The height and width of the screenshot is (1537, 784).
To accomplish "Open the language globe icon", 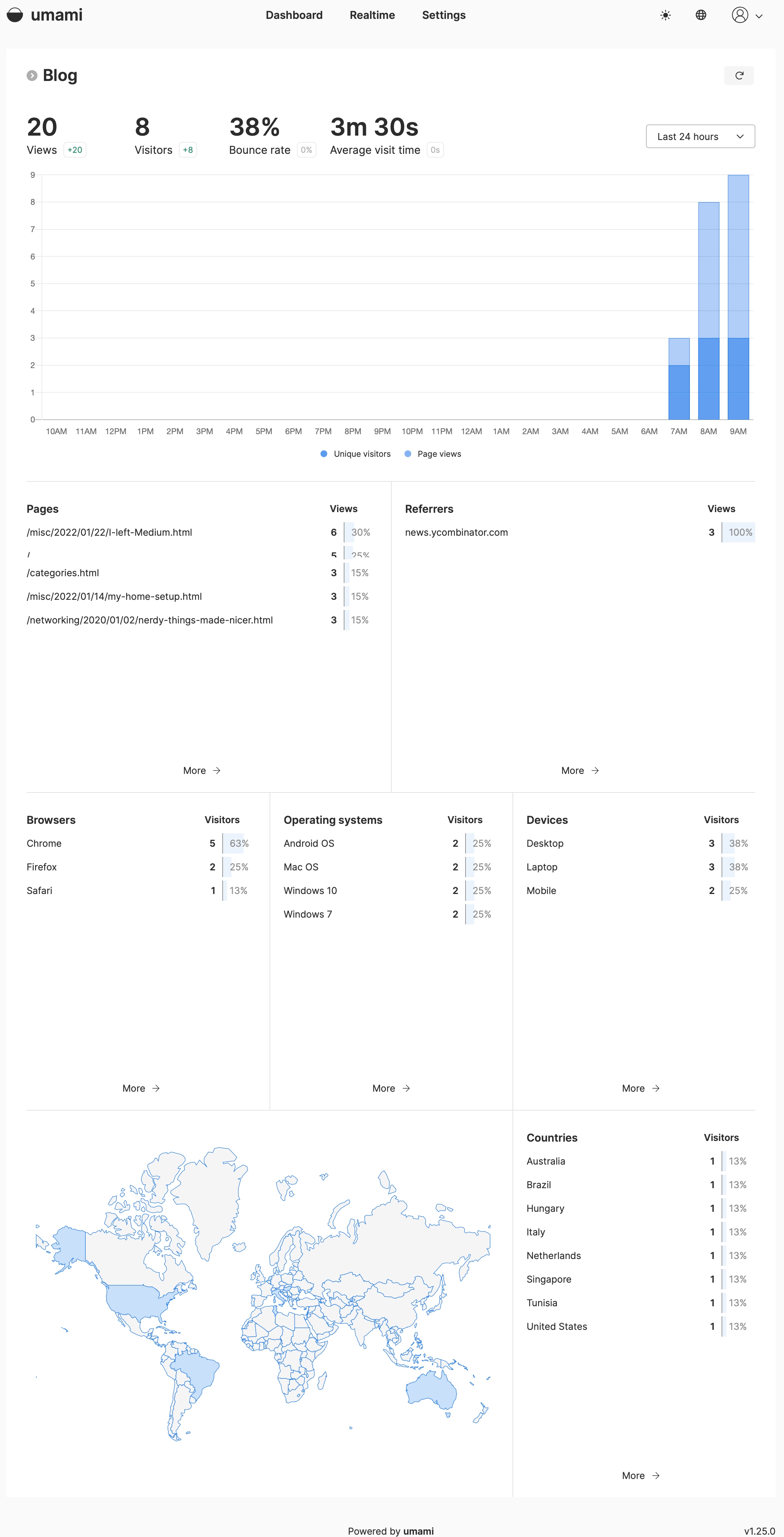I will [701, 15].
